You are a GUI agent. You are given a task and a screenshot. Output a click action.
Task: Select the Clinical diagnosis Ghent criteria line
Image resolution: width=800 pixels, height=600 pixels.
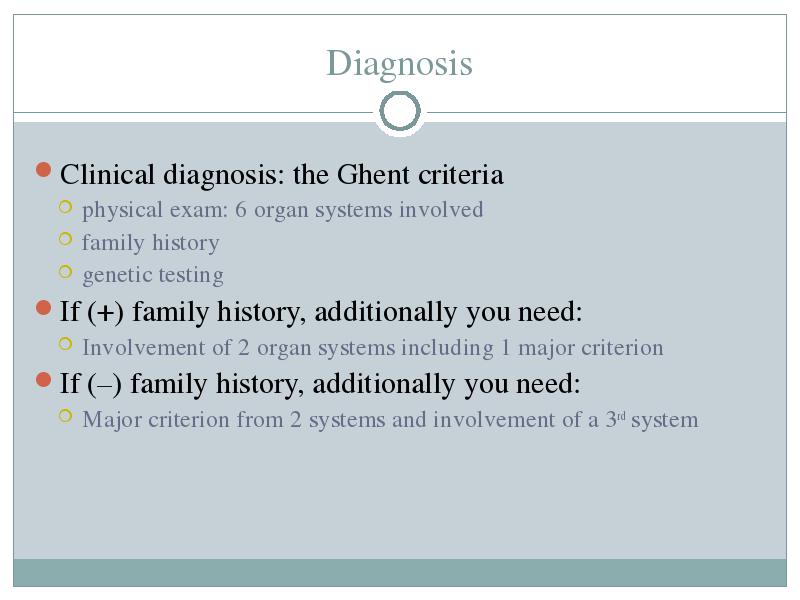click(282, 175)
